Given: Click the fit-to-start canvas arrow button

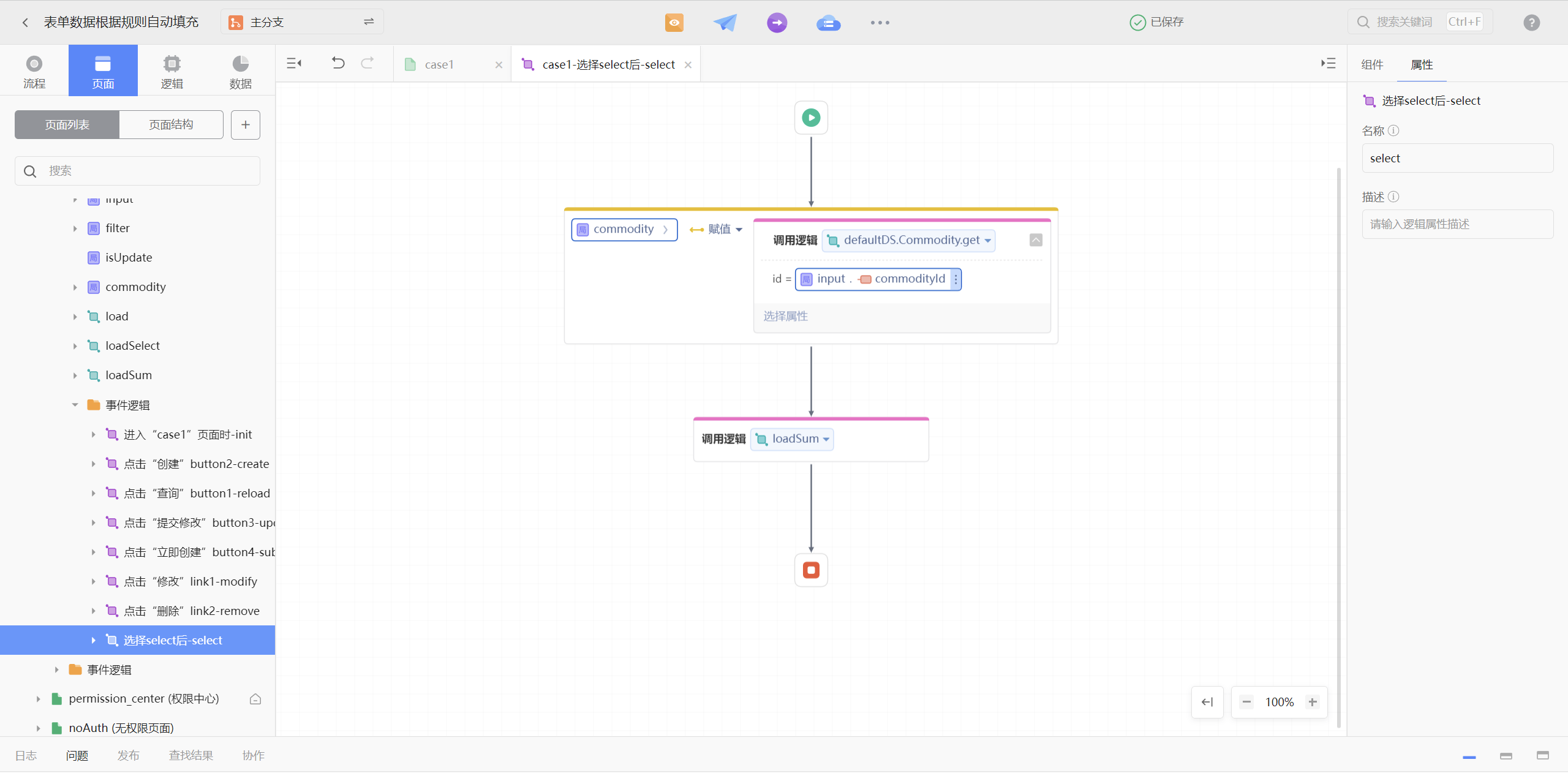Looking at the screenshot, I should point(1207,702).
